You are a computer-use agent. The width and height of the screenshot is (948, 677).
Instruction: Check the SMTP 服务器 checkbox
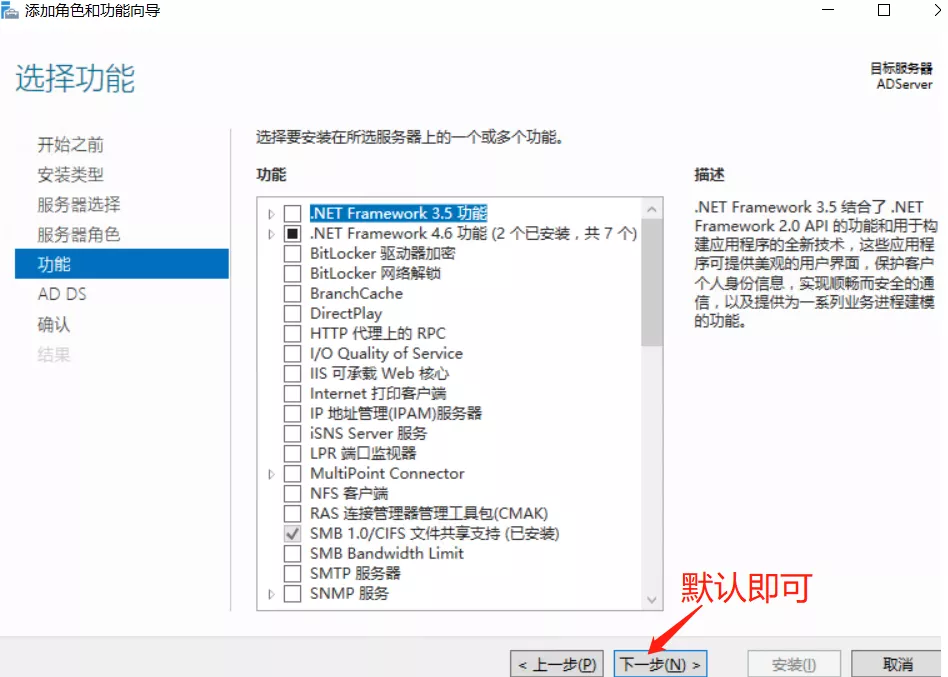292,573
